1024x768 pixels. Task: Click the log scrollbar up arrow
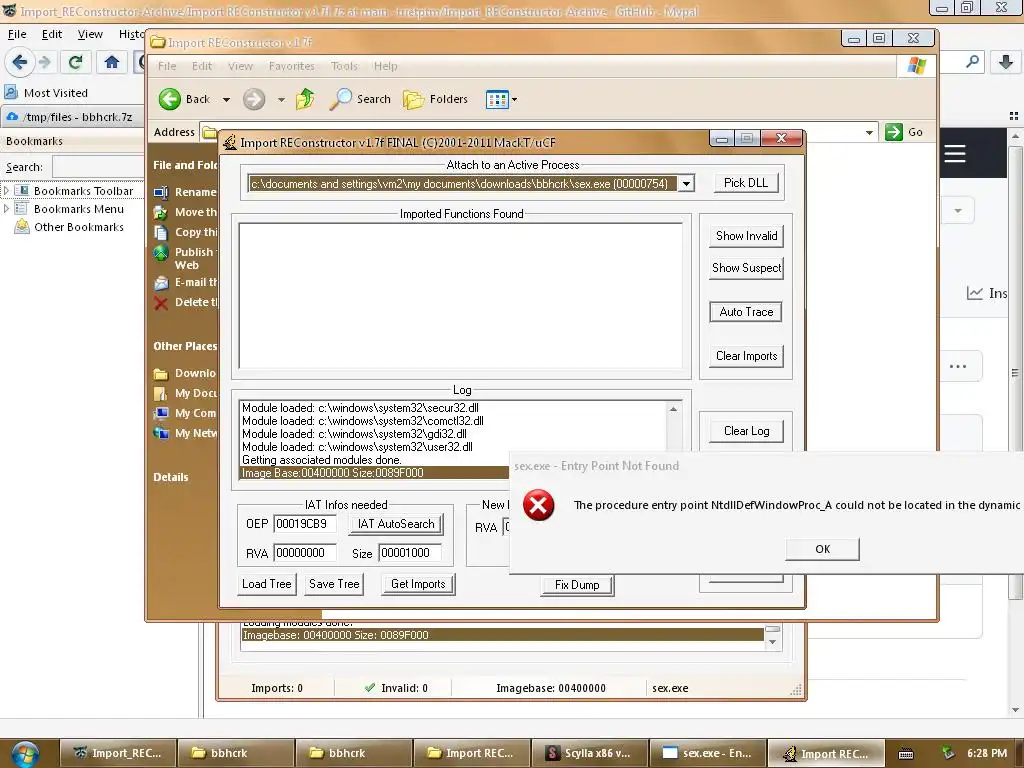673,409
